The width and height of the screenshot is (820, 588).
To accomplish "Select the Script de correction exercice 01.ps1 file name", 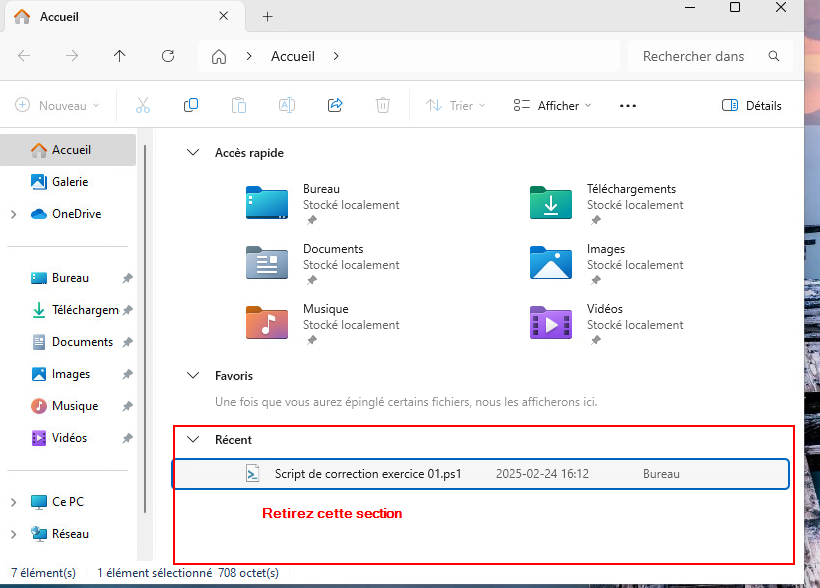I will [x=368, y=473].
